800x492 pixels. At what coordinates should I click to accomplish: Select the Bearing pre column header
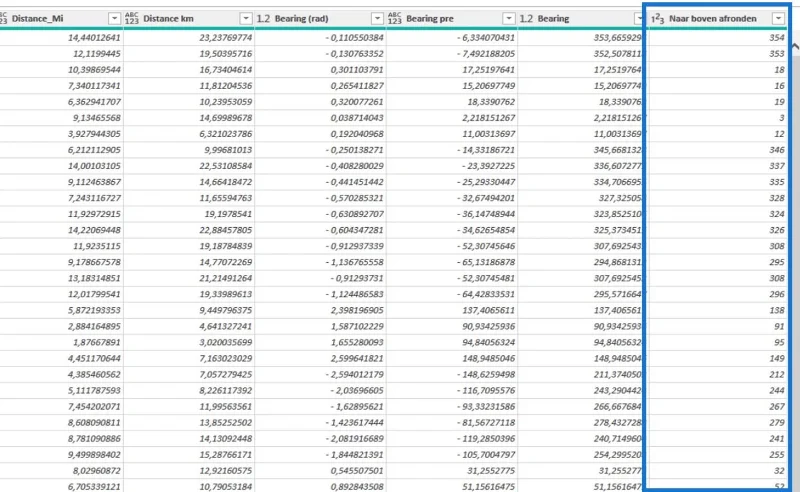click(x=430, y=18)
